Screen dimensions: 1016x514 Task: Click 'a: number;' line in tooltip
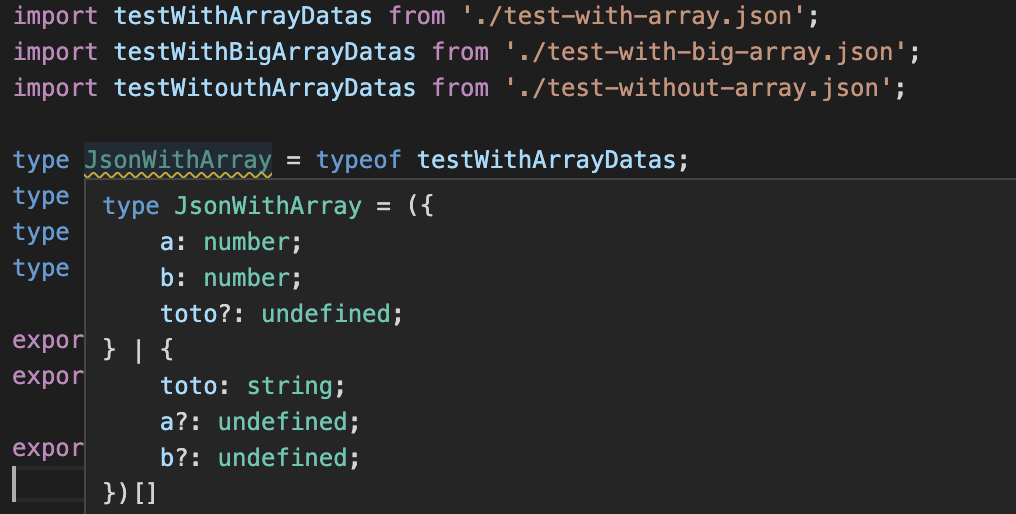click(x=231, y=242)
